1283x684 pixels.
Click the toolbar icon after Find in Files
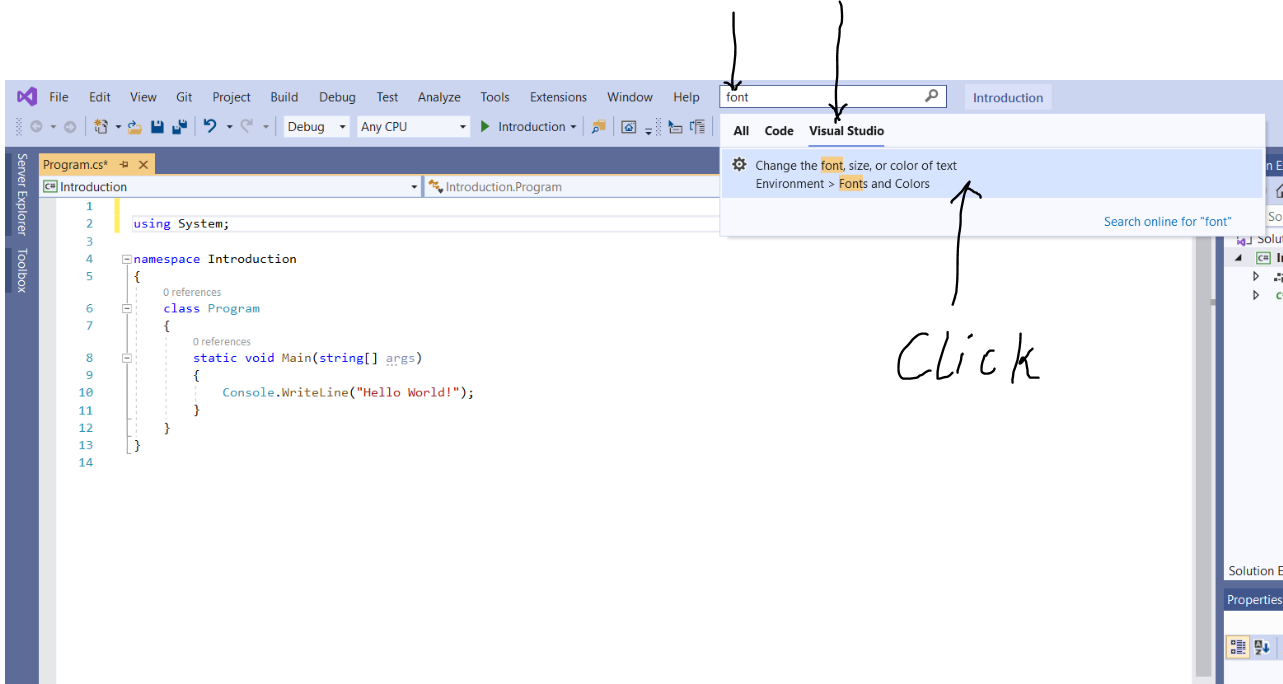click(x=629, y=127)
